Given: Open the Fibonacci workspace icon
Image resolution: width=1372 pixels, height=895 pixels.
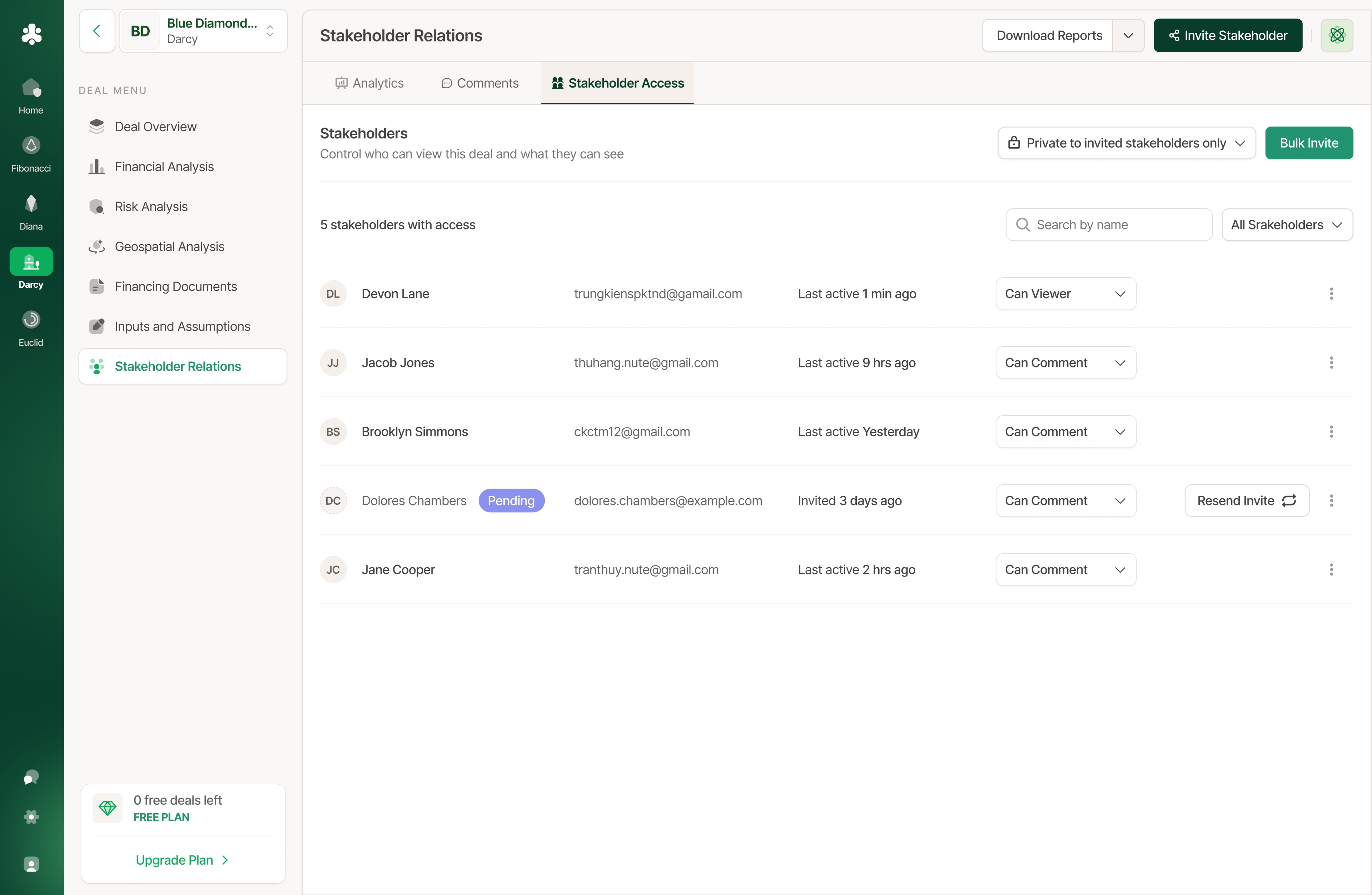Looking at the screenshot, I should (31, 146).
